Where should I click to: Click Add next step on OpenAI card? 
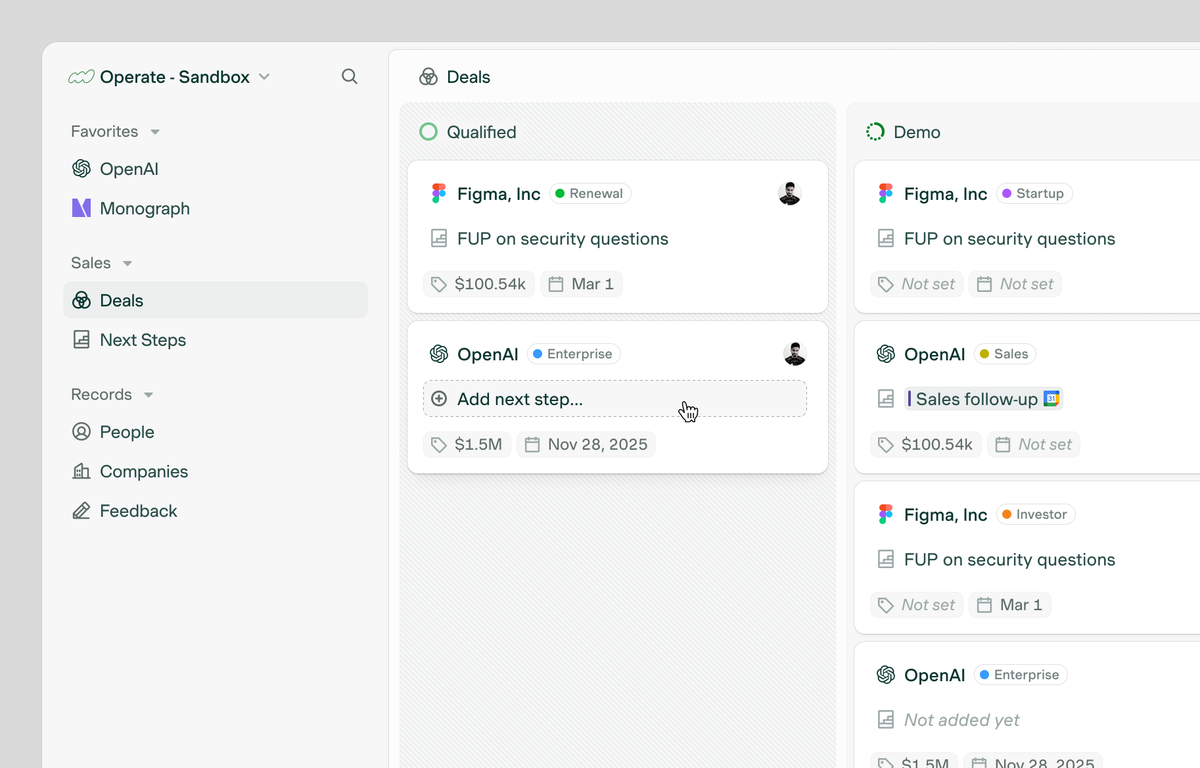pyautogui.click(x=615, y=399)
